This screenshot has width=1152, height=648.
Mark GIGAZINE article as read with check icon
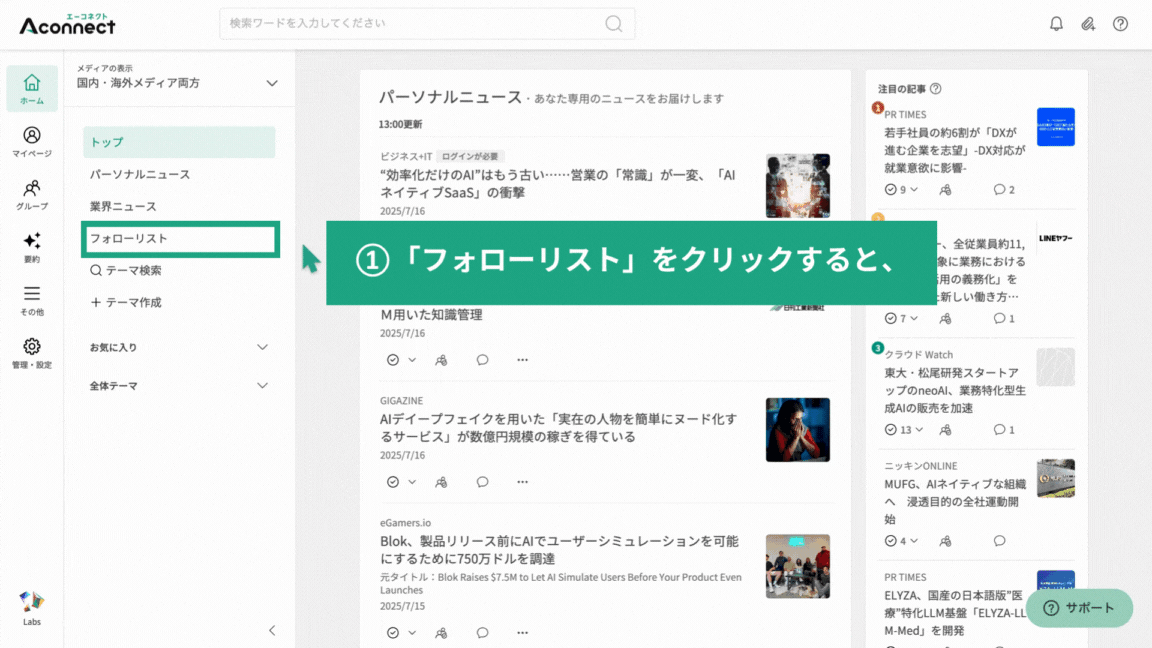point(393,482)
